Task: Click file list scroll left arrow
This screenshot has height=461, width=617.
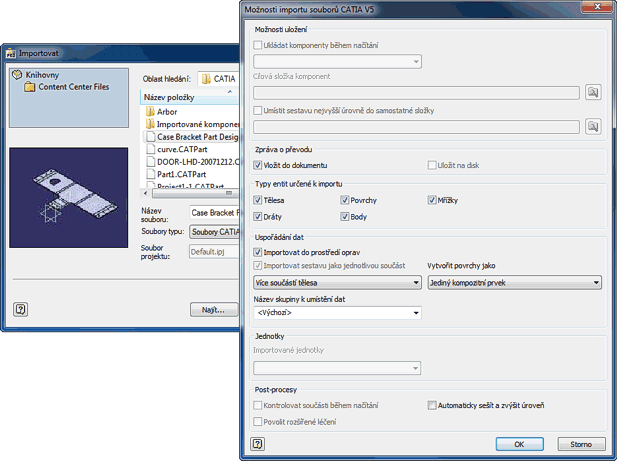Action: (x=146, y=193)
